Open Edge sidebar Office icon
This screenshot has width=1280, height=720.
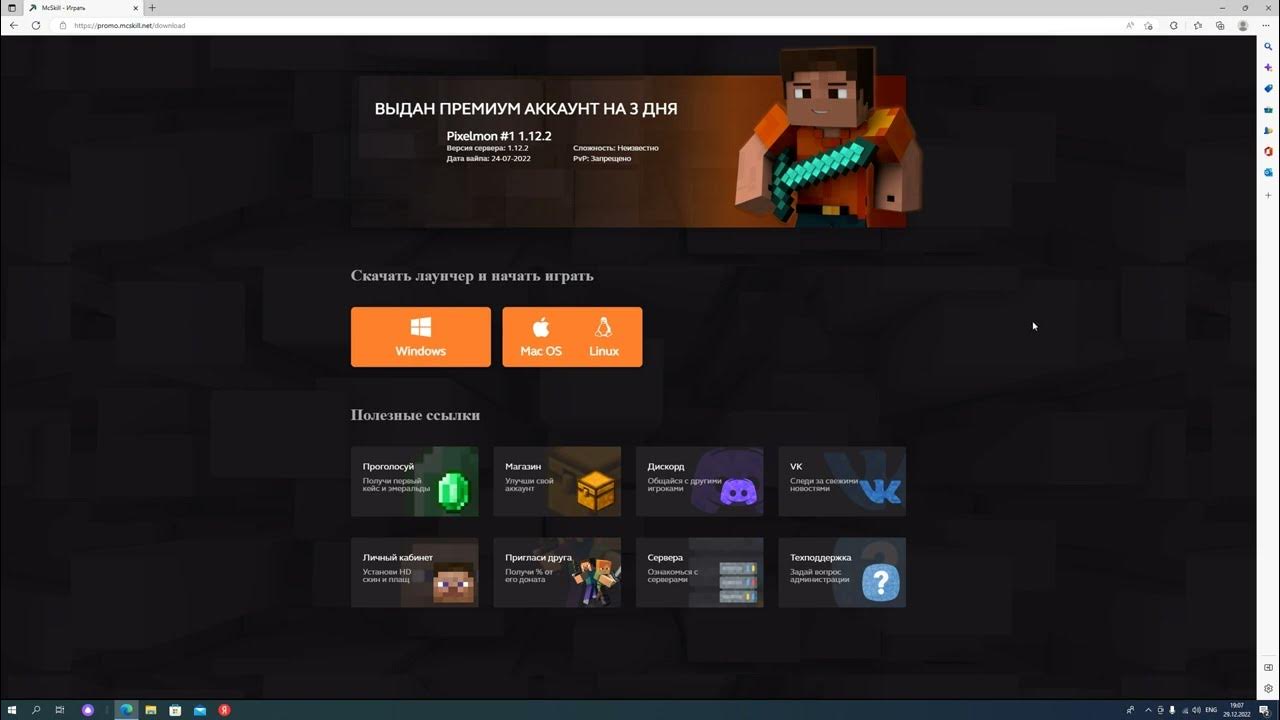(1268, 151)
